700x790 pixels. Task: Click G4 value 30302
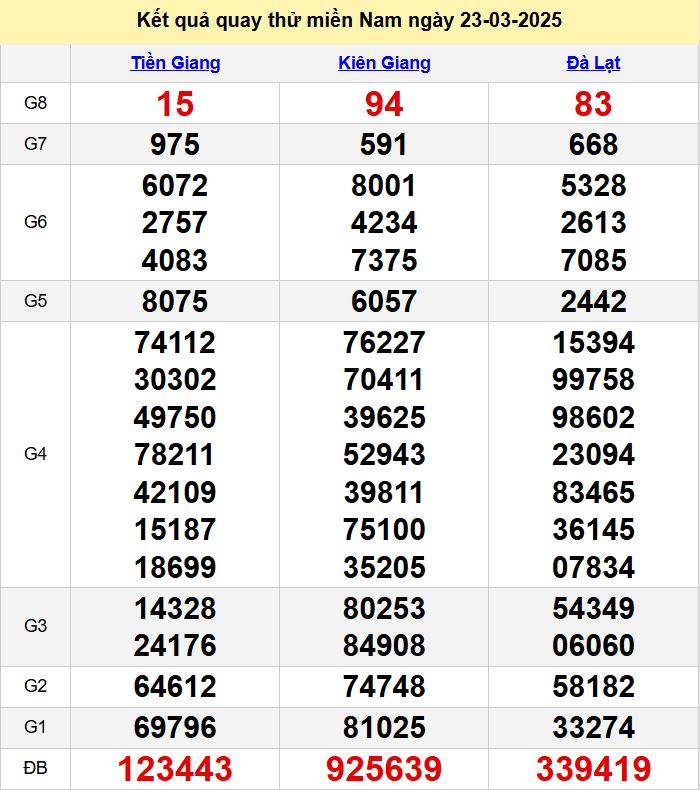[x=175, y=379]
